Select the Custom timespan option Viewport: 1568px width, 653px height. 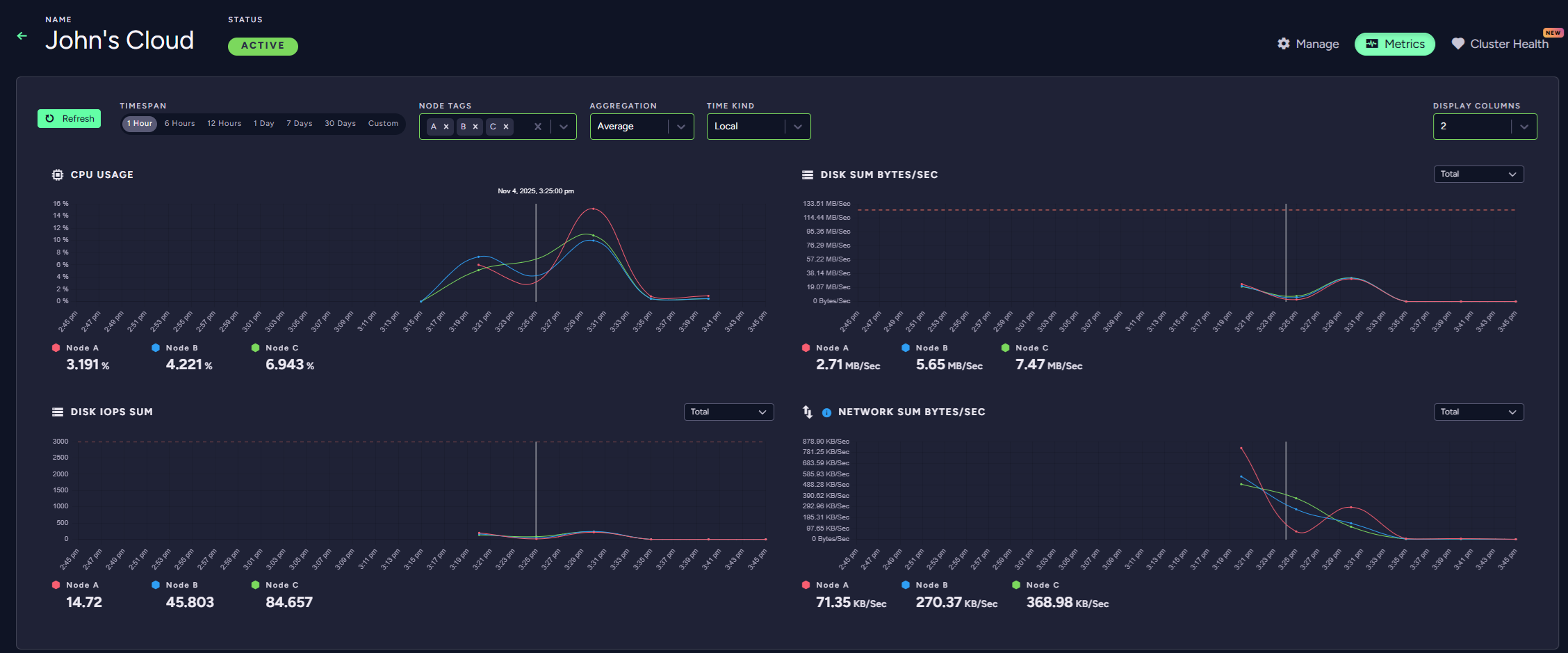pos(383,123)
